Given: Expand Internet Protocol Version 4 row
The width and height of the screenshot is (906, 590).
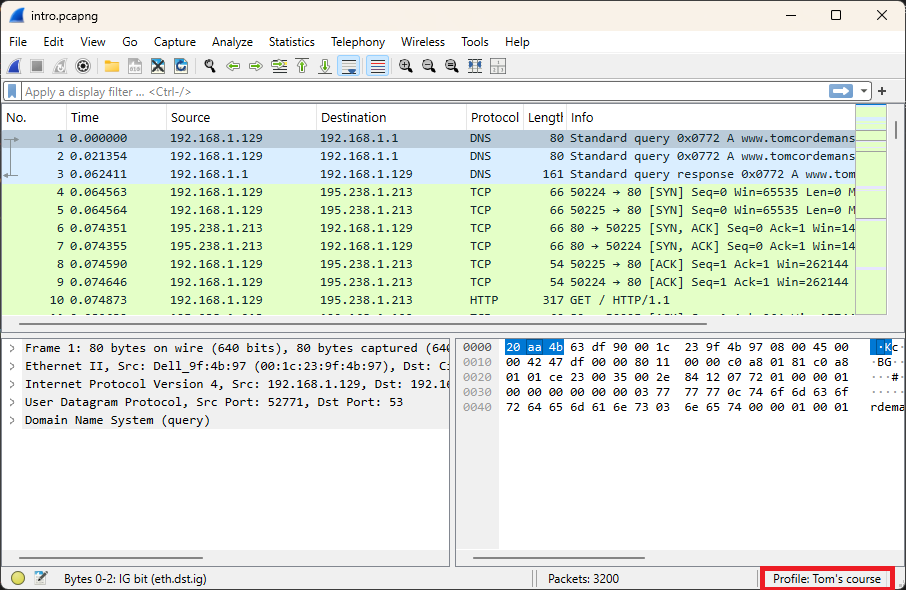Looking at the screenshot, I should tap(12, 384).
